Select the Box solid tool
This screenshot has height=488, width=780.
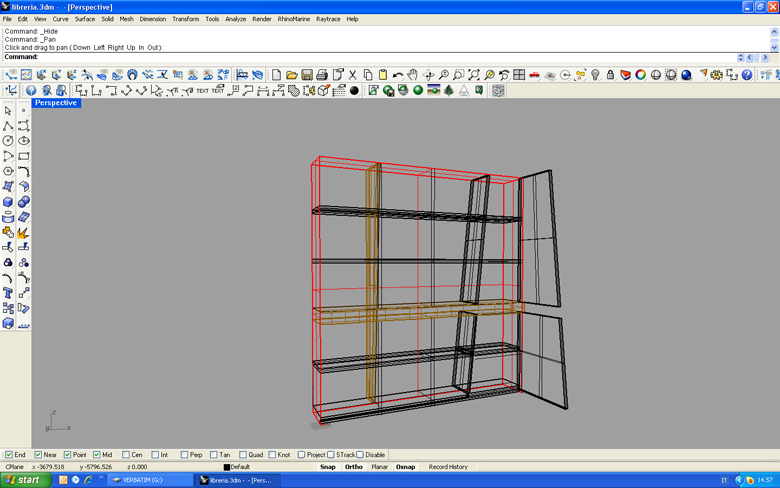tap(8, 202)
